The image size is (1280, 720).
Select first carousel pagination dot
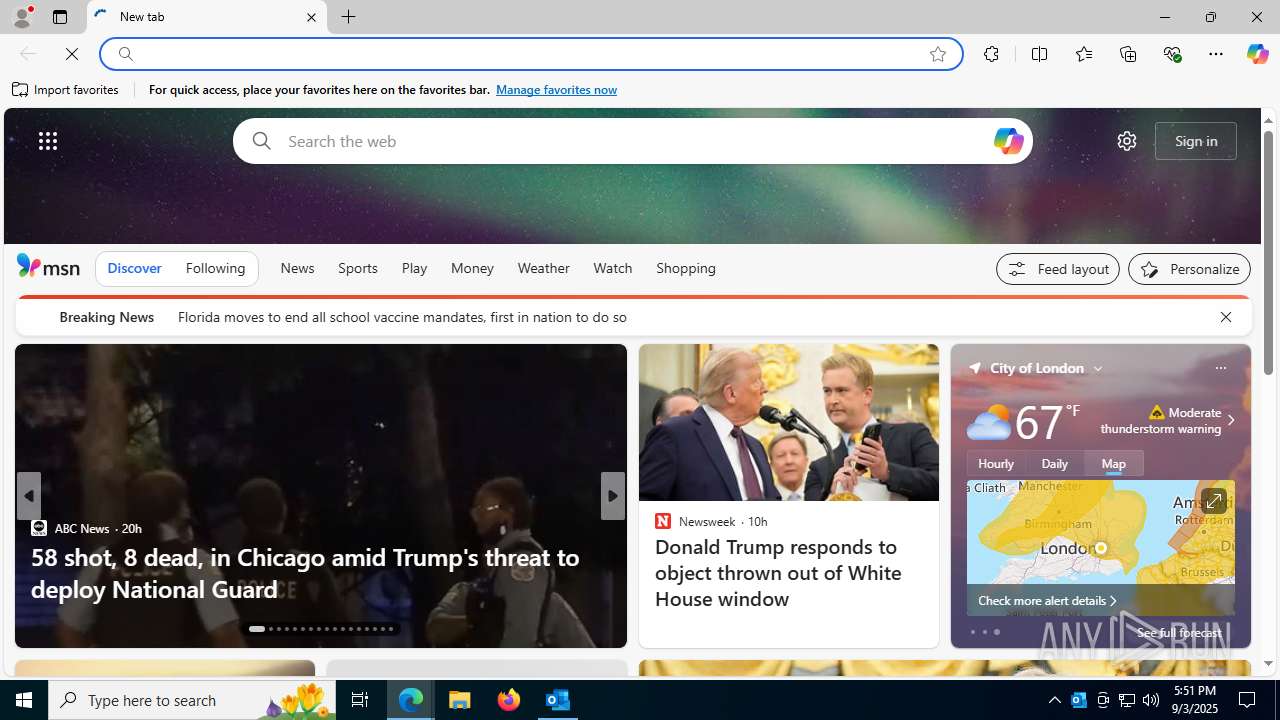pyautogui.click(x=257, y=629)
